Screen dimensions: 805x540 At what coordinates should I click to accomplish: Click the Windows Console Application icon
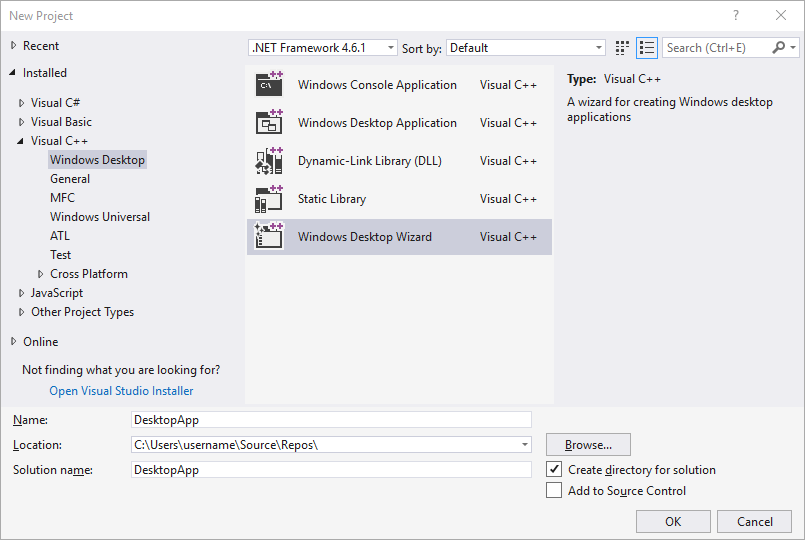[x=270, y=85]
